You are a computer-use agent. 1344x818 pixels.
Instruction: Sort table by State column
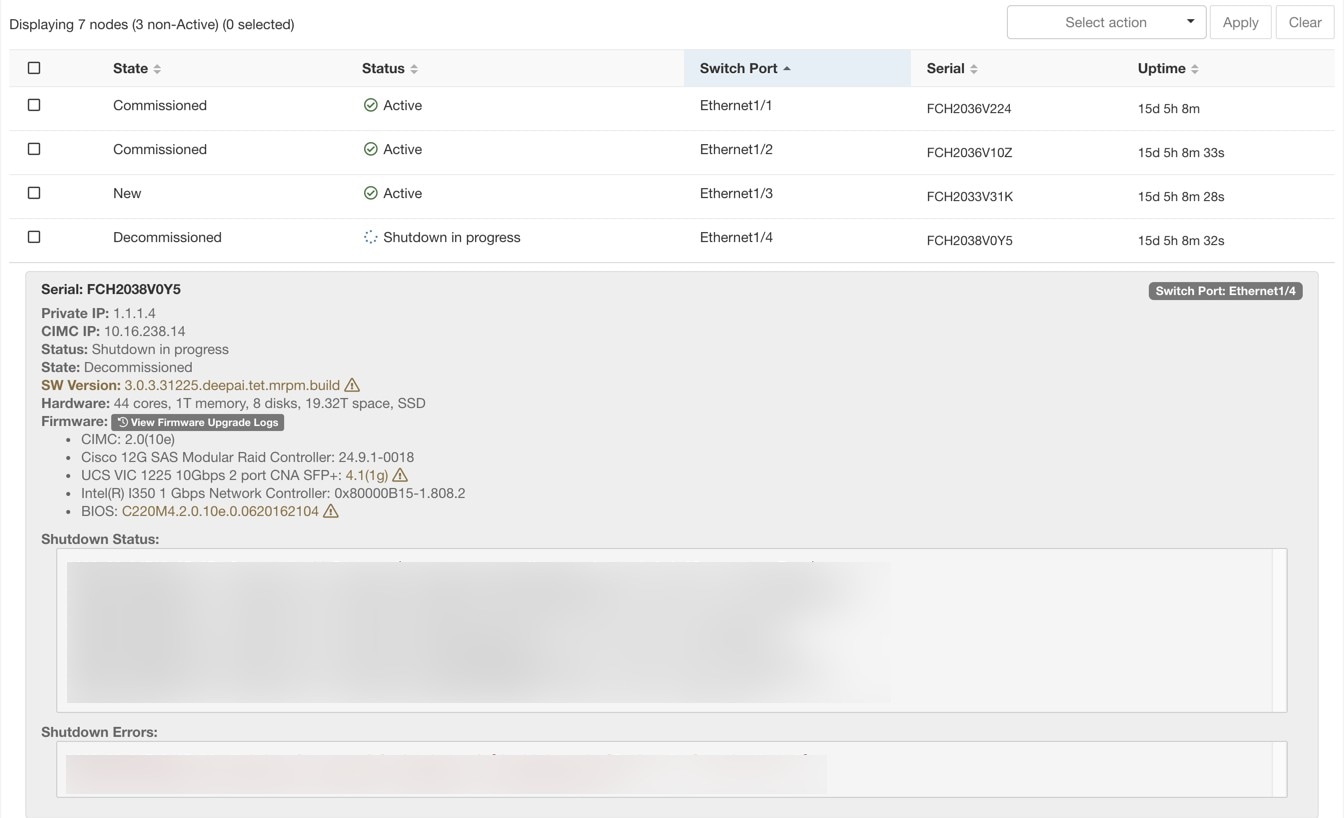coord(137,68)
